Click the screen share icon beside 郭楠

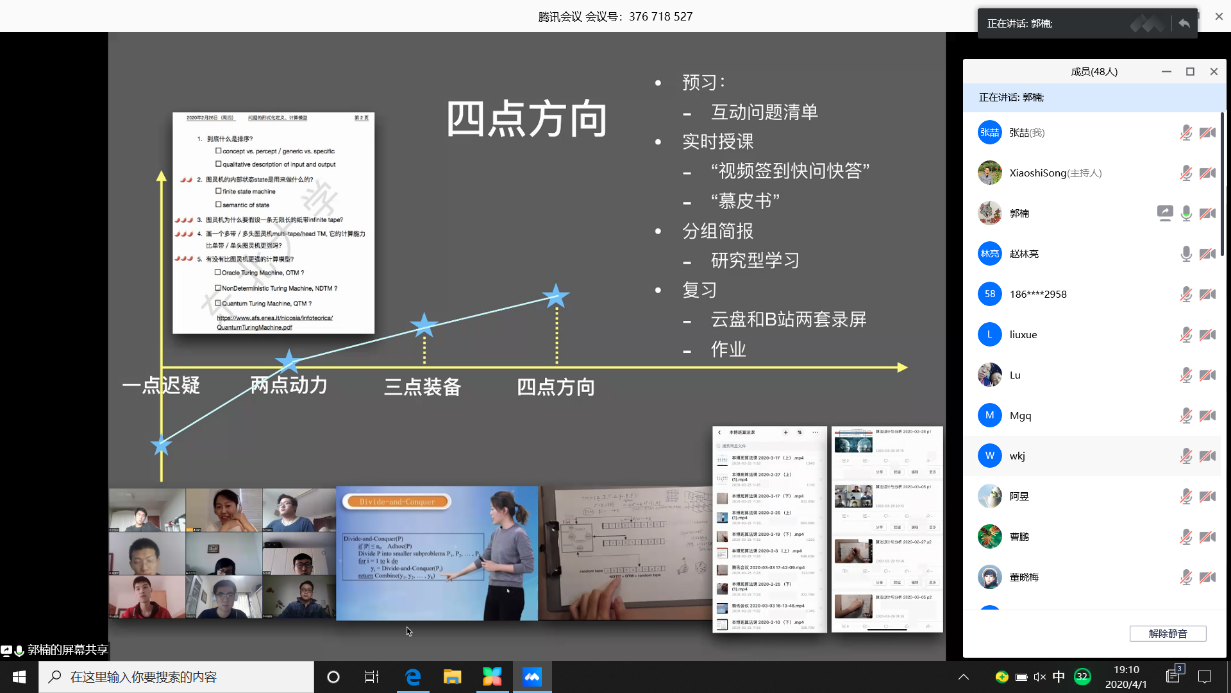click(1165, 213)
